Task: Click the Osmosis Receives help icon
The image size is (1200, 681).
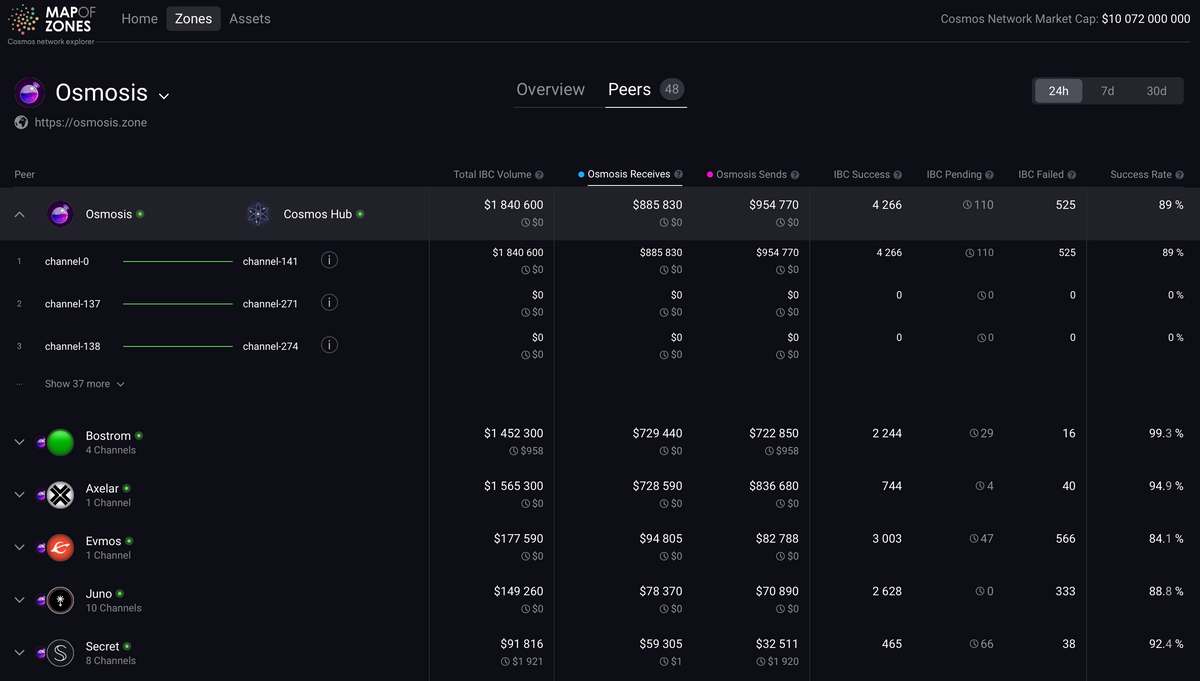Action: tap(678, 175)
